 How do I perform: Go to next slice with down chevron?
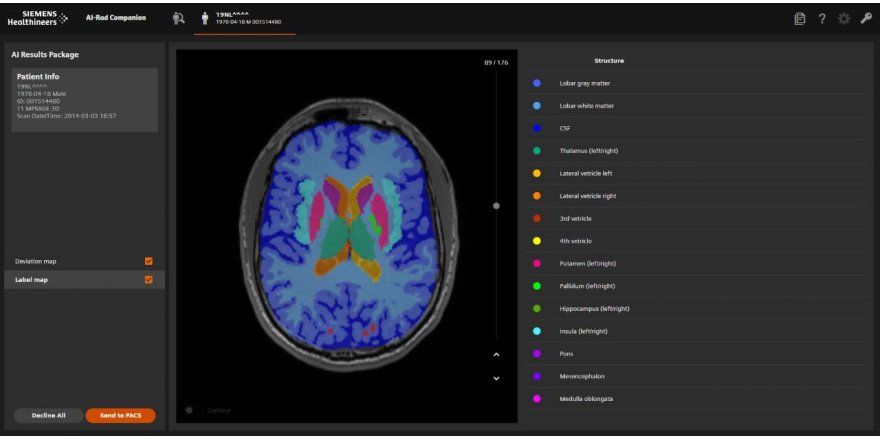[x=496, y=377]
